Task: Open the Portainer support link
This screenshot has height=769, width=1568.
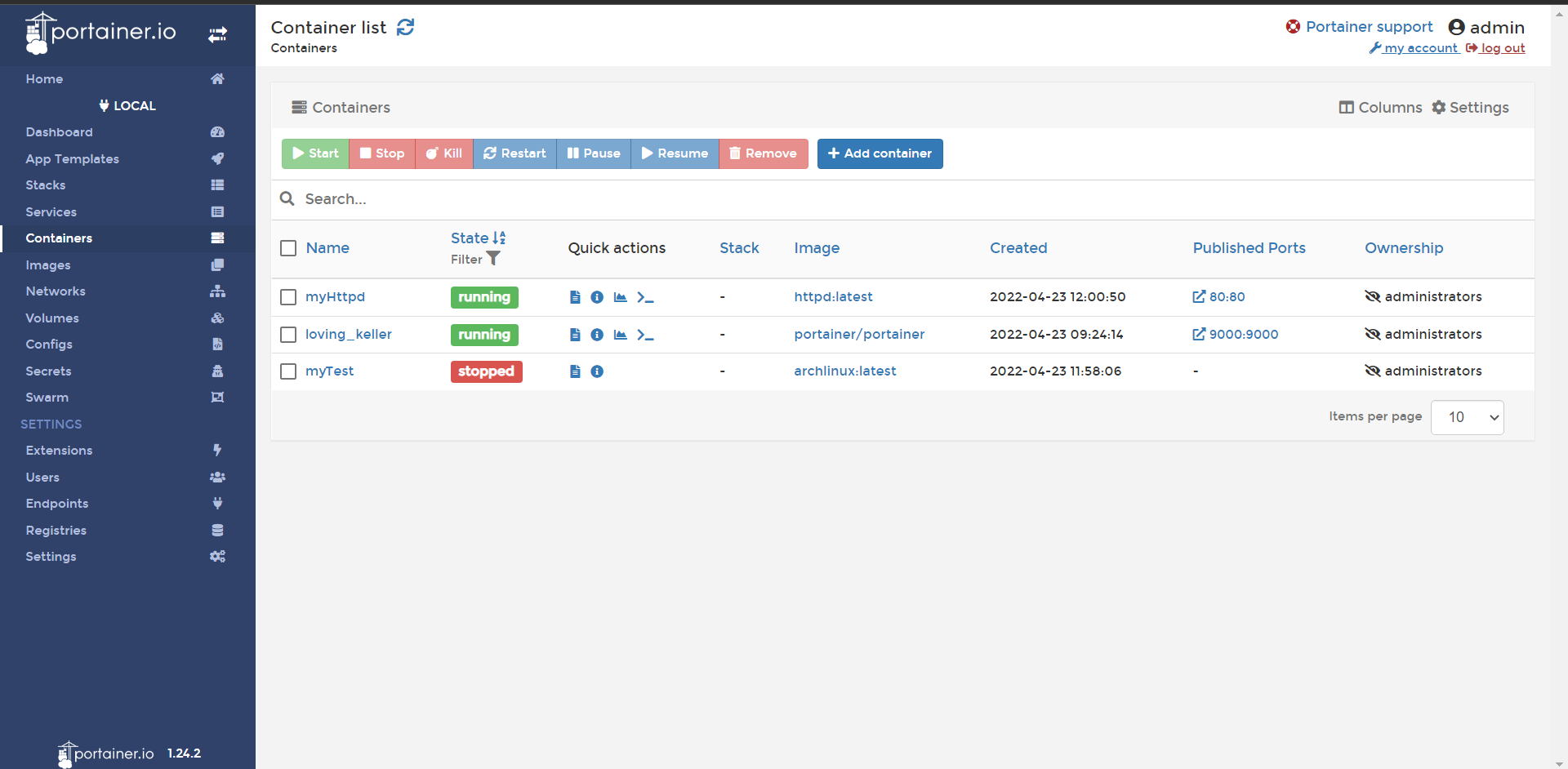Action: (1359, 27)
